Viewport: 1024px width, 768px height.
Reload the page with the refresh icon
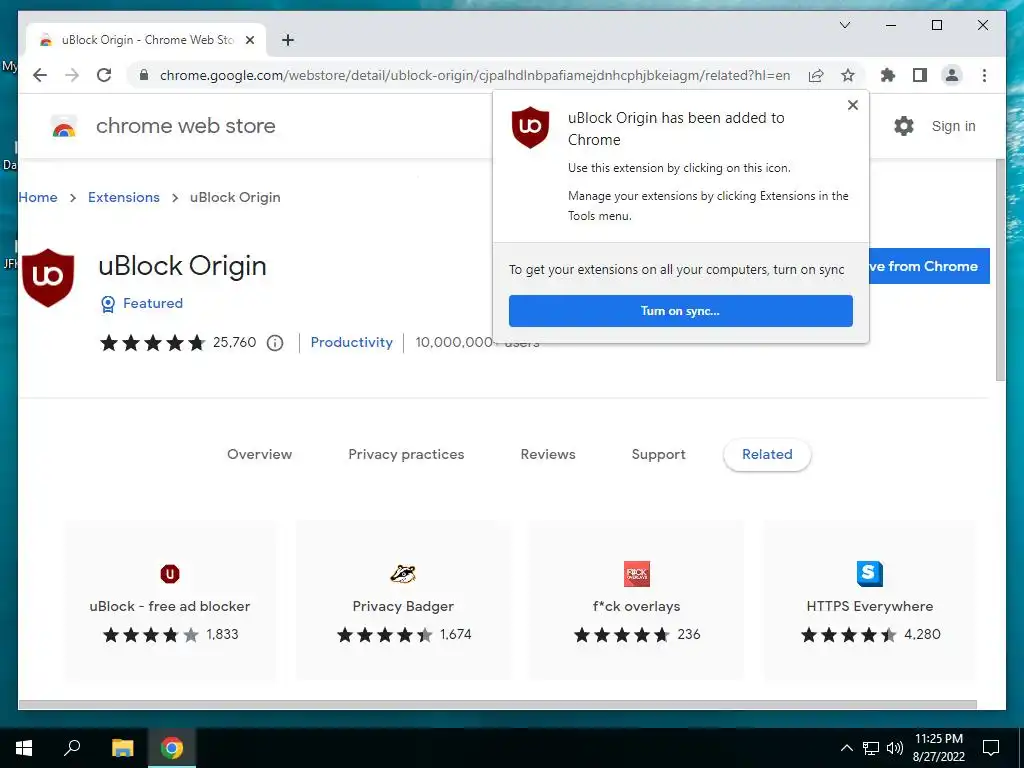104,75
